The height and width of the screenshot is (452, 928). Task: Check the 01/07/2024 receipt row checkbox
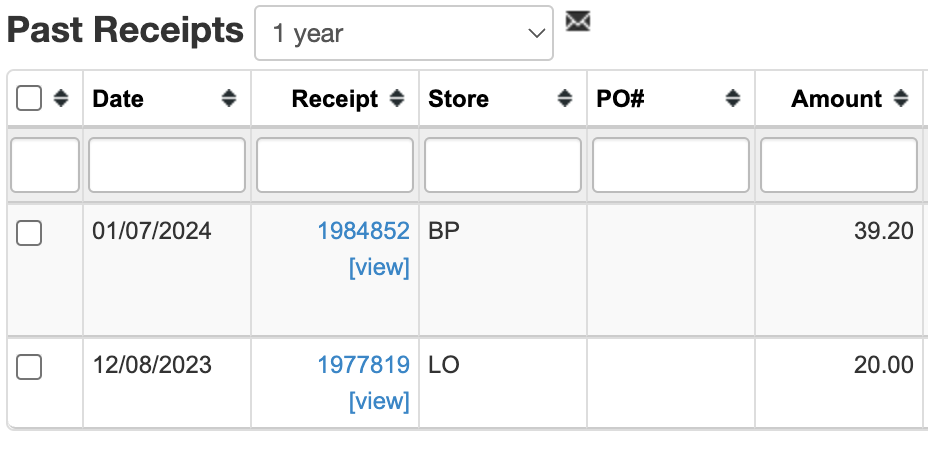tap(30, 234)
